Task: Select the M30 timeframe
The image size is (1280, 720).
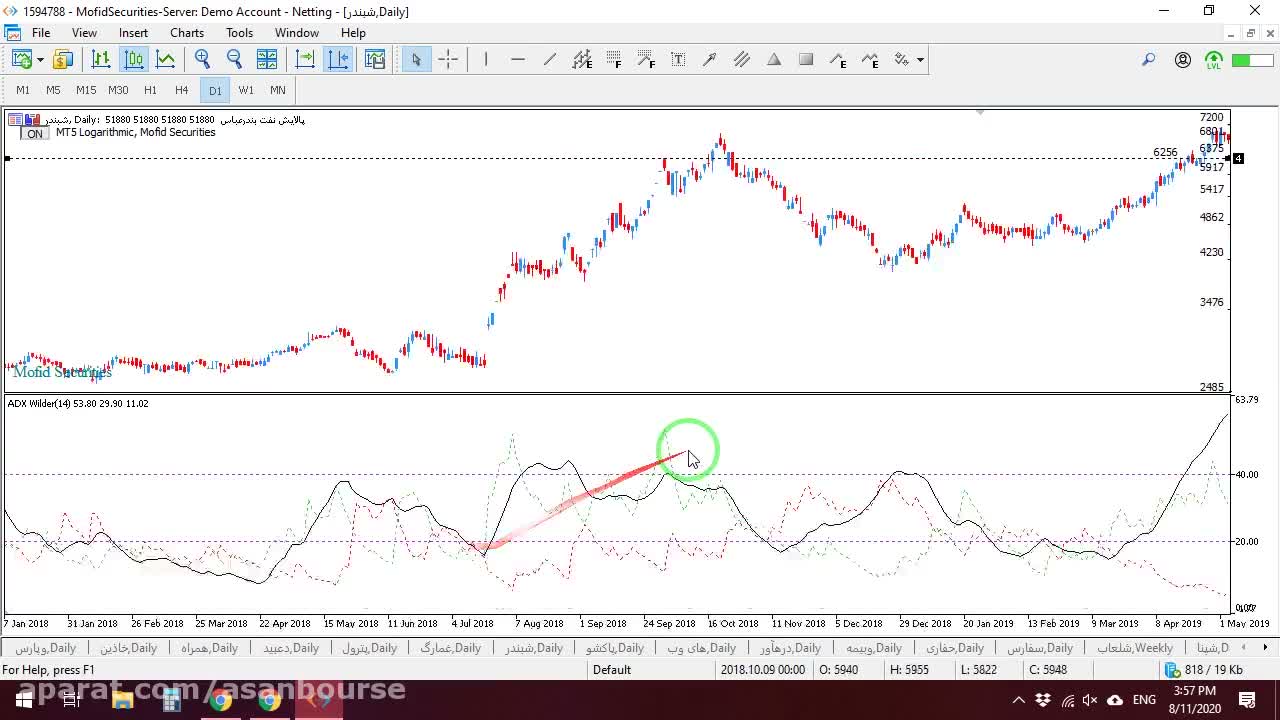Action: coord(118,90)
